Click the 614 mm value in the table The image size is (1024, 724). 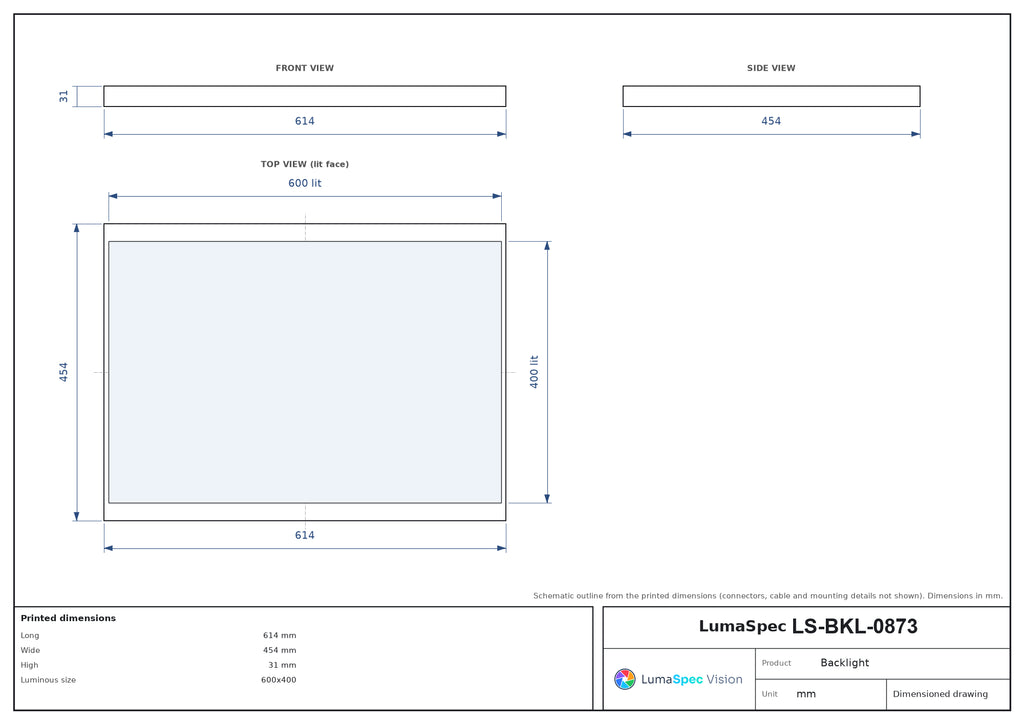pyautogui.click(x=280, y=635)
